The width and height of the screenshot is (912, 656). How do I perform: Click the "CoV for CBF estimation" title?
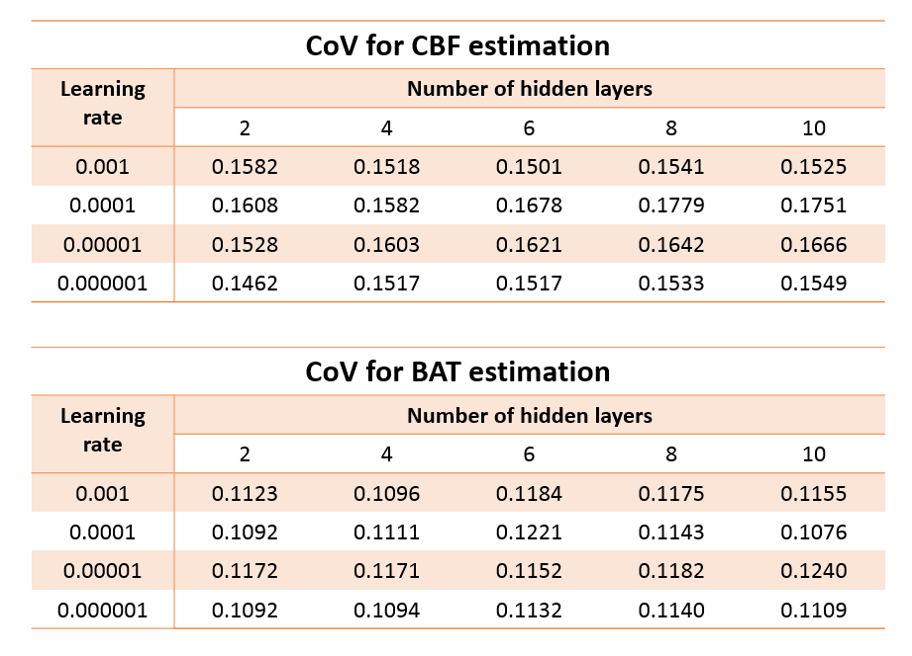[x=457, y=45]
